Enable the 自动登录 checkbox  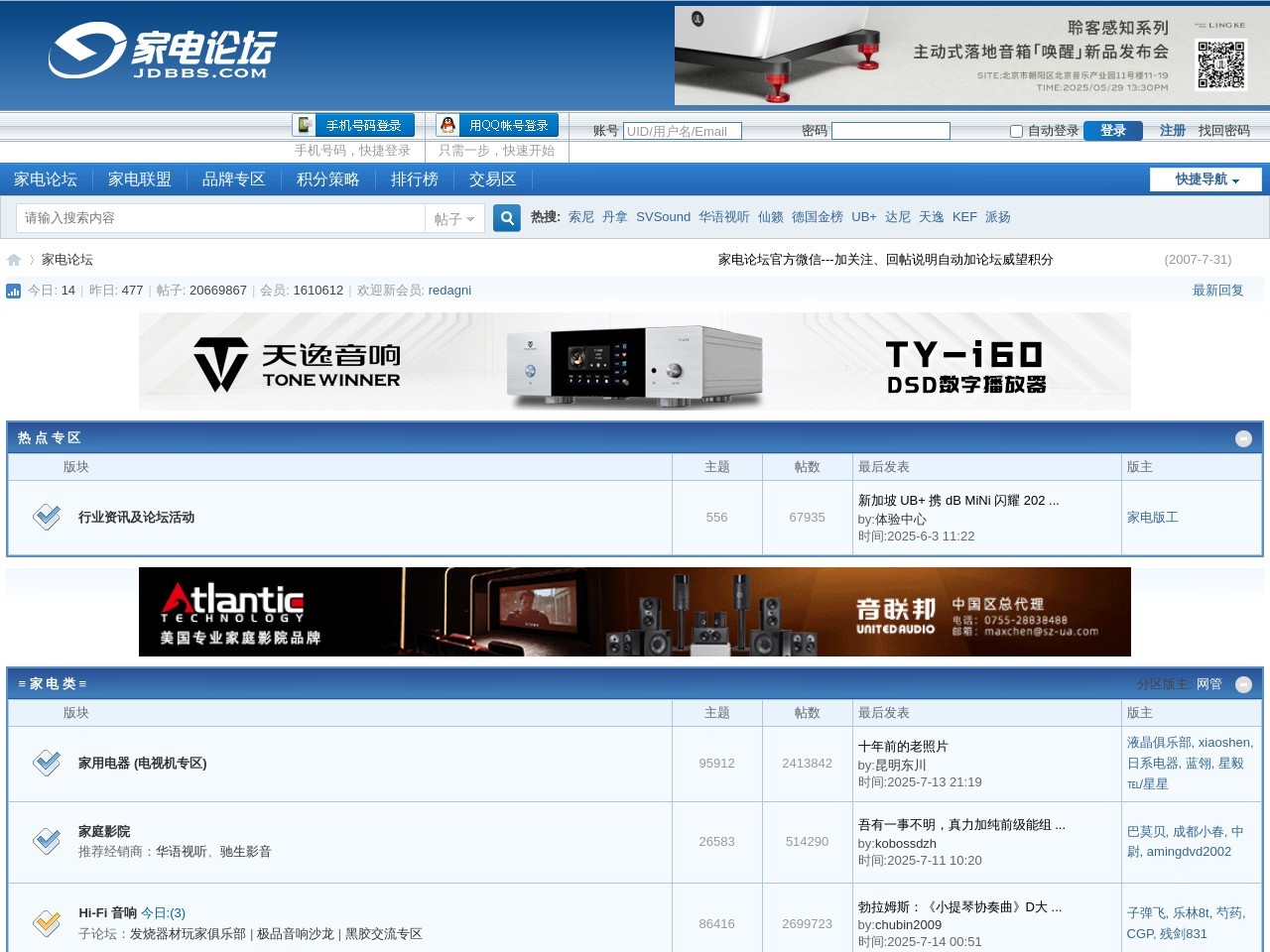[x=1016, y=131]
